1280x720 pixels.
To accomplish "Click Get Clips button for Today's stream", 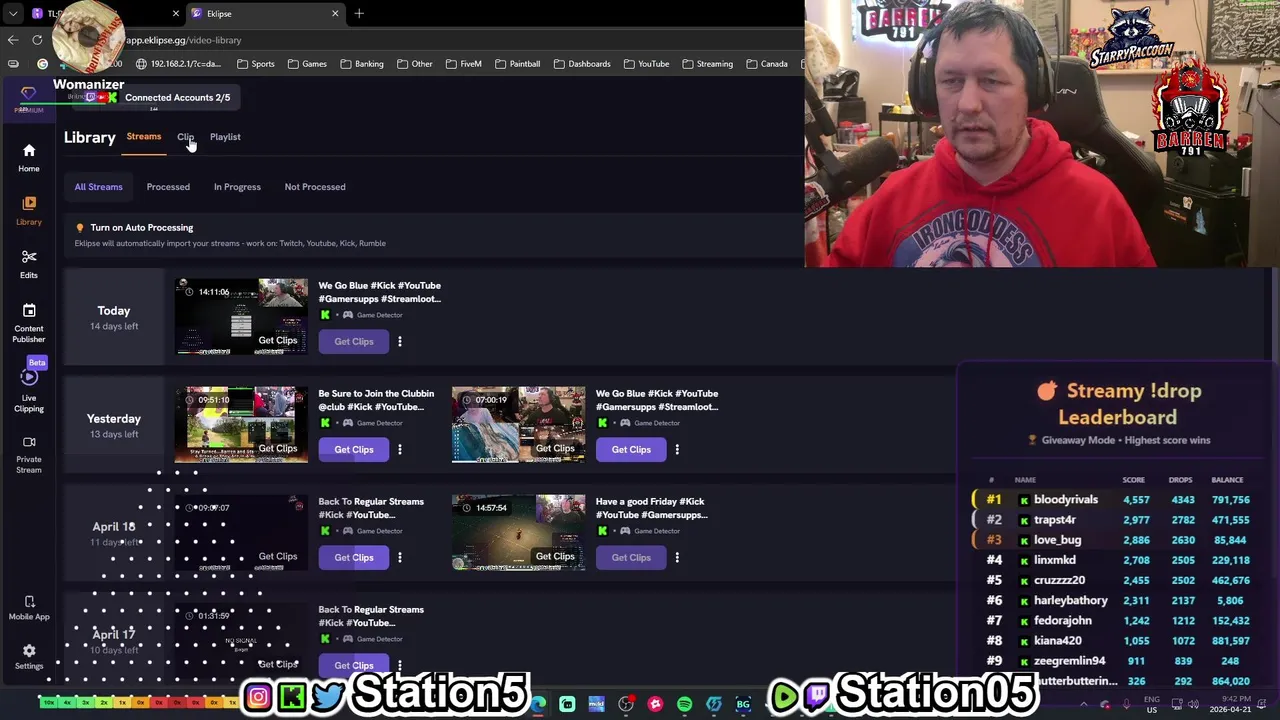I will 354,342.
